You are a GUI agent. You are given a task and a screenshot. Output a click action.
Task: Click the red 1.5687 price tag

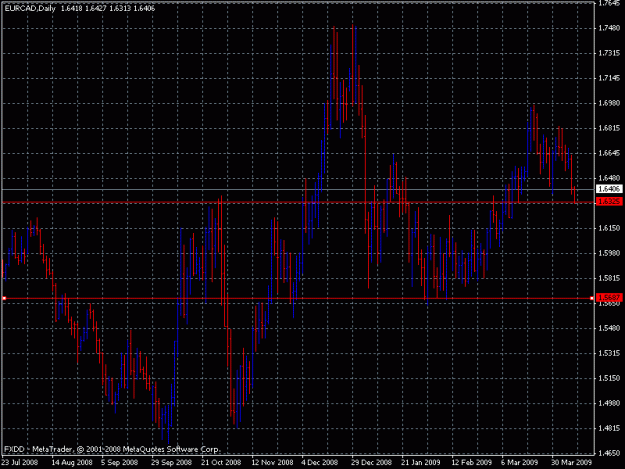pyautogui.click(x=609, y=297)
